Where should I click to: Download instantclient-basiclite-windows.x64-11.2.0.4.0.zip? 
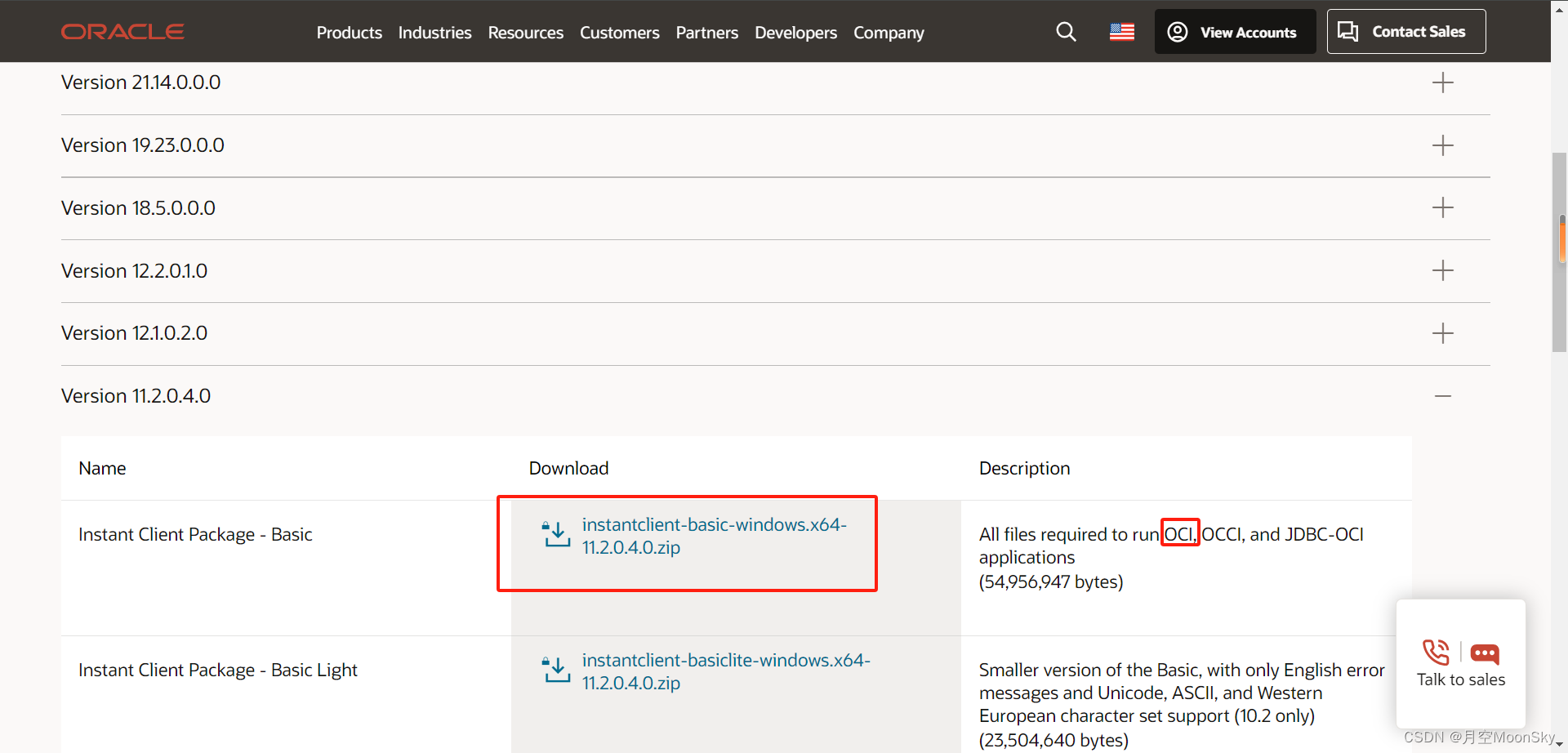[x=726, y=671]
